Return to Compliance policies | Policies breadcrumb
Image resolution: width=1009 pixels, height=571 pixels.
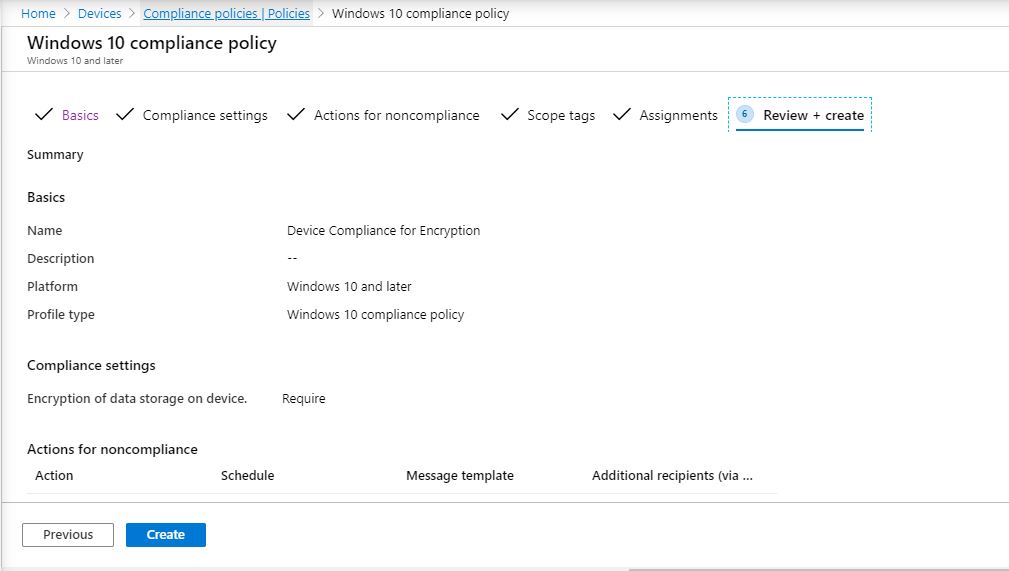(226, 13)
